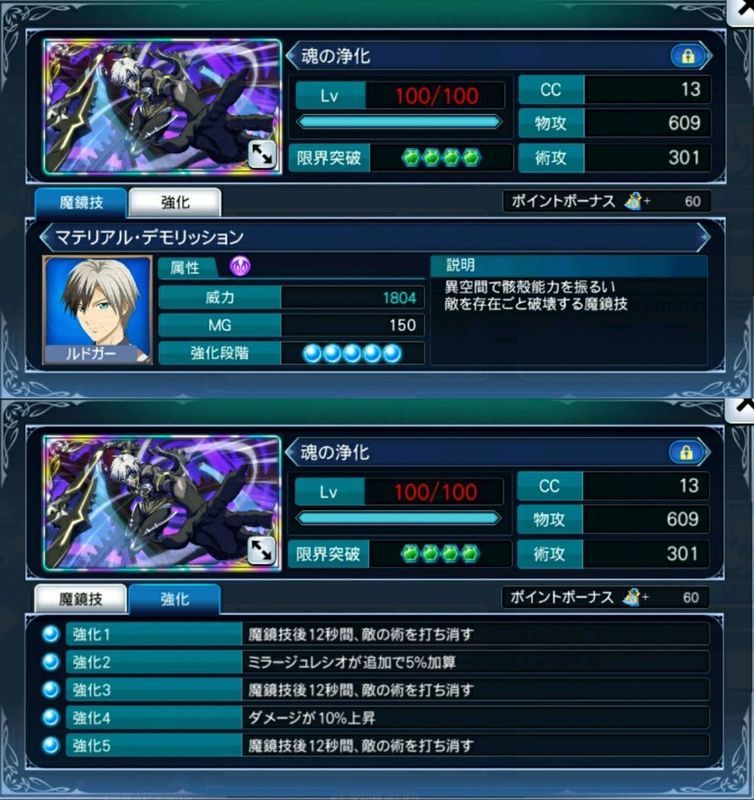
Task: Expand the upper card artwork with arrows icon
Action: (x=262, y=154)
